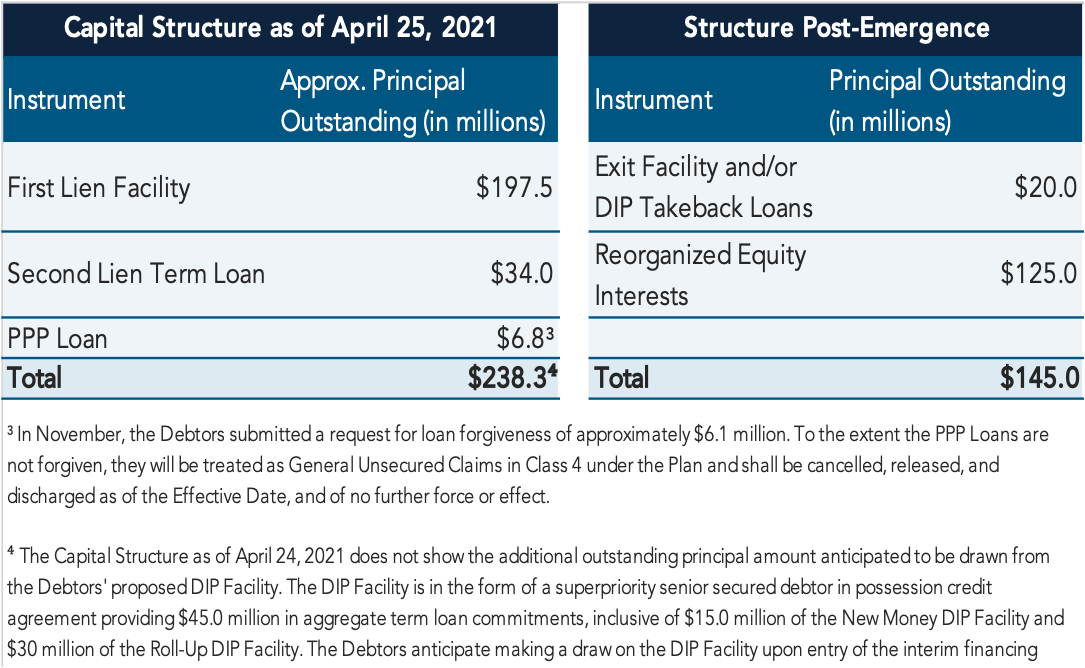Select the Structure Post-Emergence header
The width and height of the screenshot is (1085, 668).
pyautogui.click(x=836, y=28)
